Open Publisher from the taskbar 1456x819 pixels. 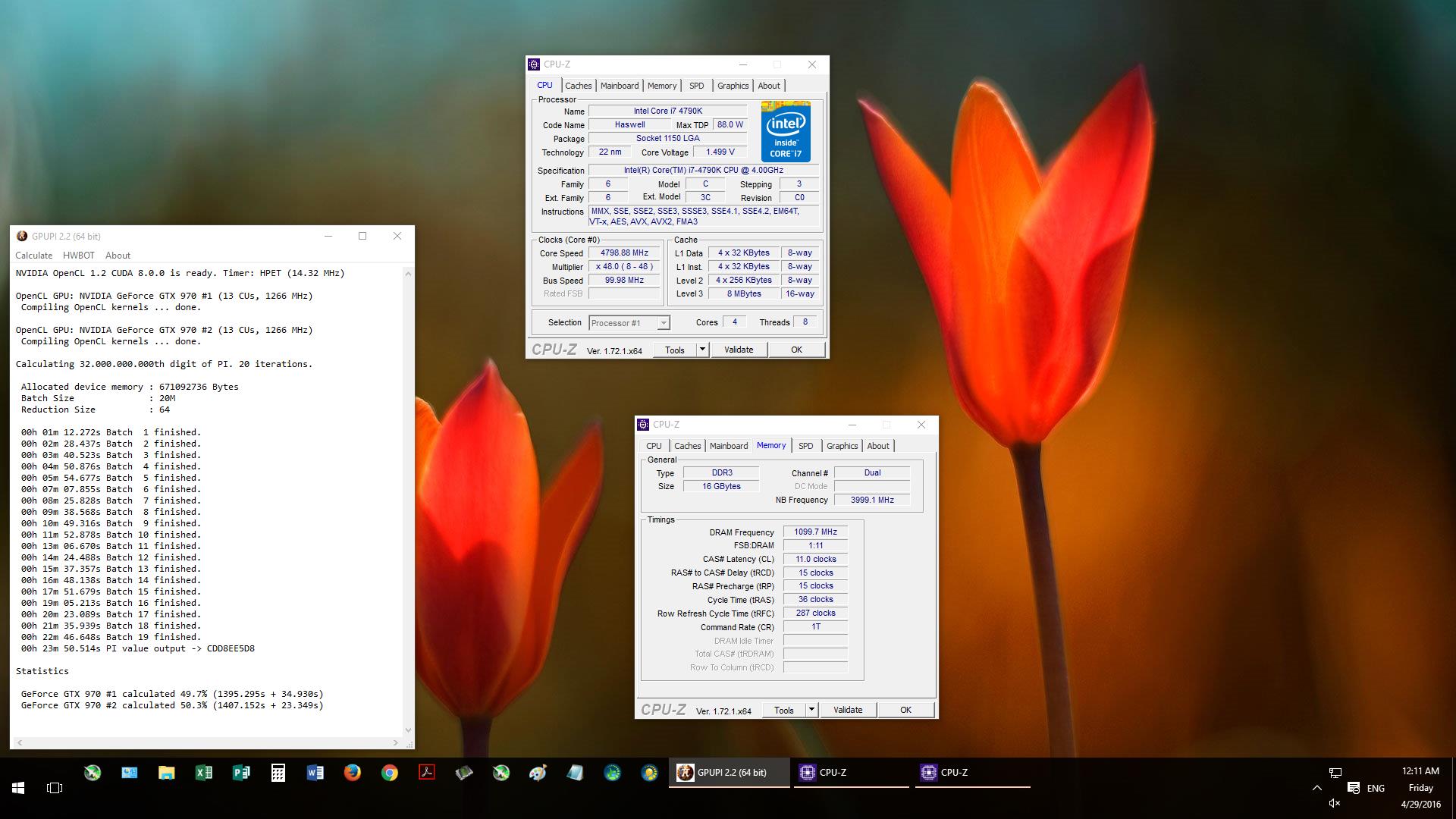pos(241,773)
